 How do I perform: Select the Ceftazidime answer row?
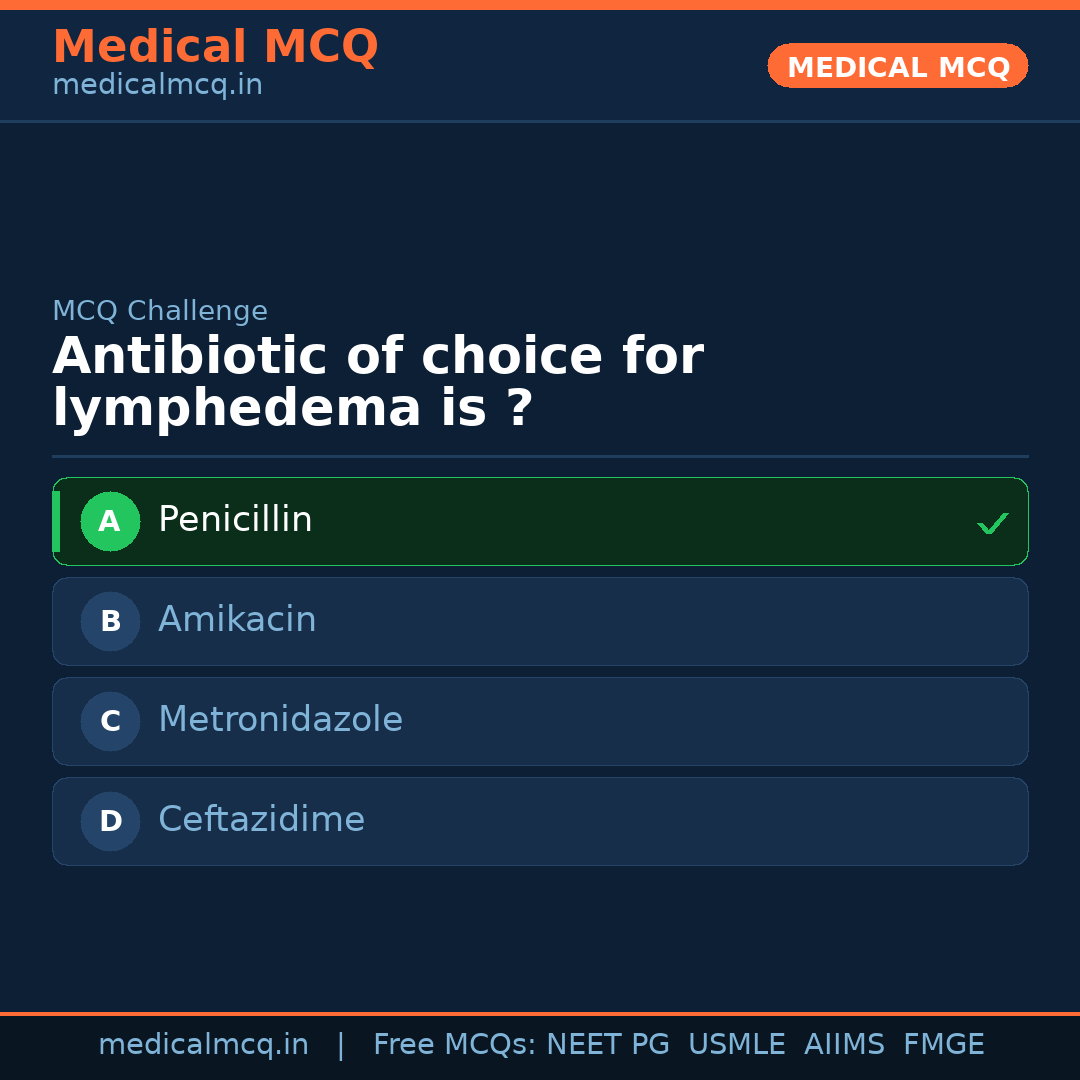click(540, 821)
